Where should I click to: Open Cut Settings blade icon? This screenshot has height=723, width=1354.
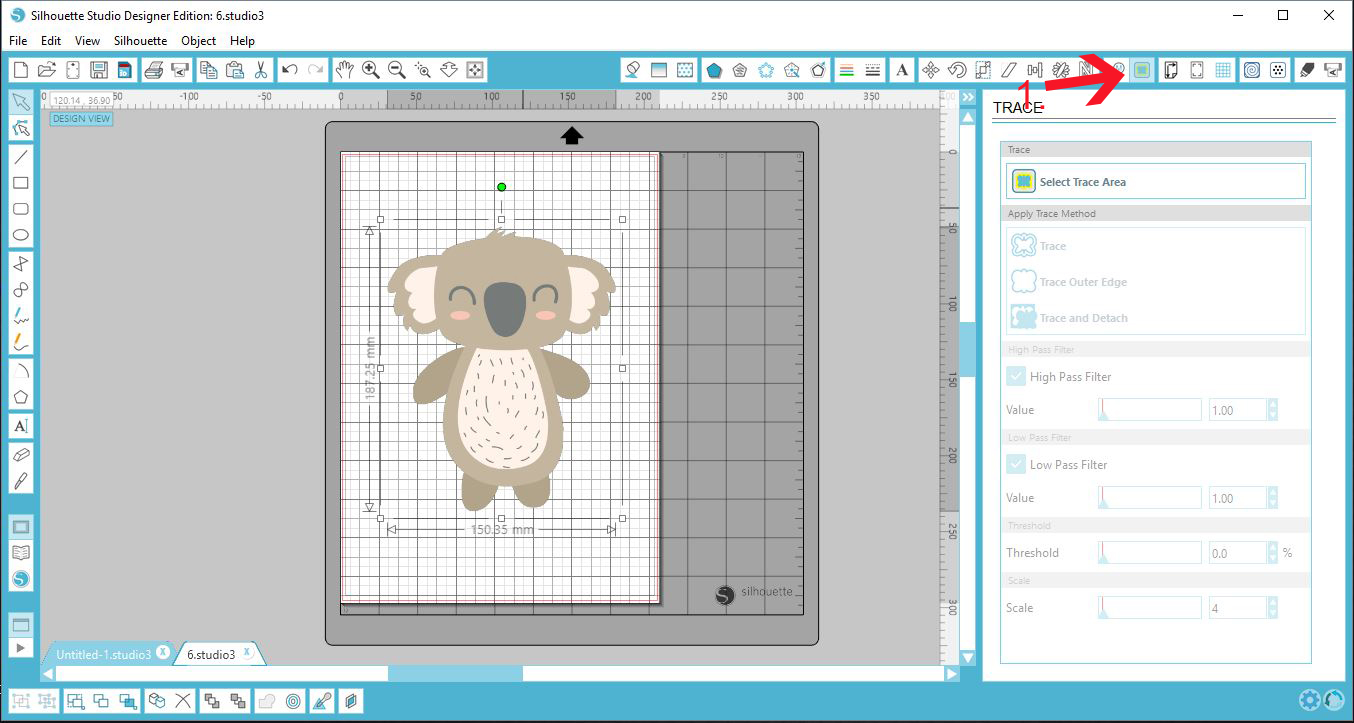coord(1306,69)
